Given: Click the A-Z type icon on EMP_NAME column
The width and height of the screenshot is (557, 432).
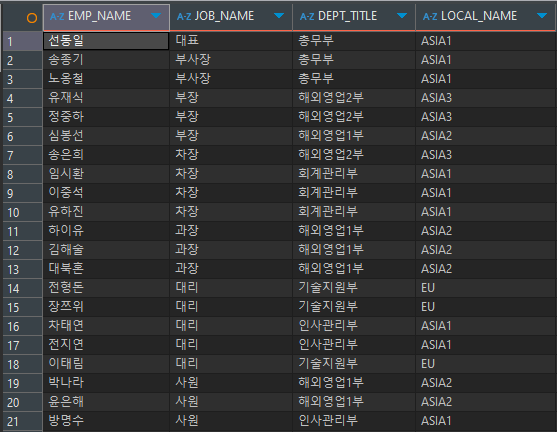Looking at the screenshot, I should (x=57, y=16).
